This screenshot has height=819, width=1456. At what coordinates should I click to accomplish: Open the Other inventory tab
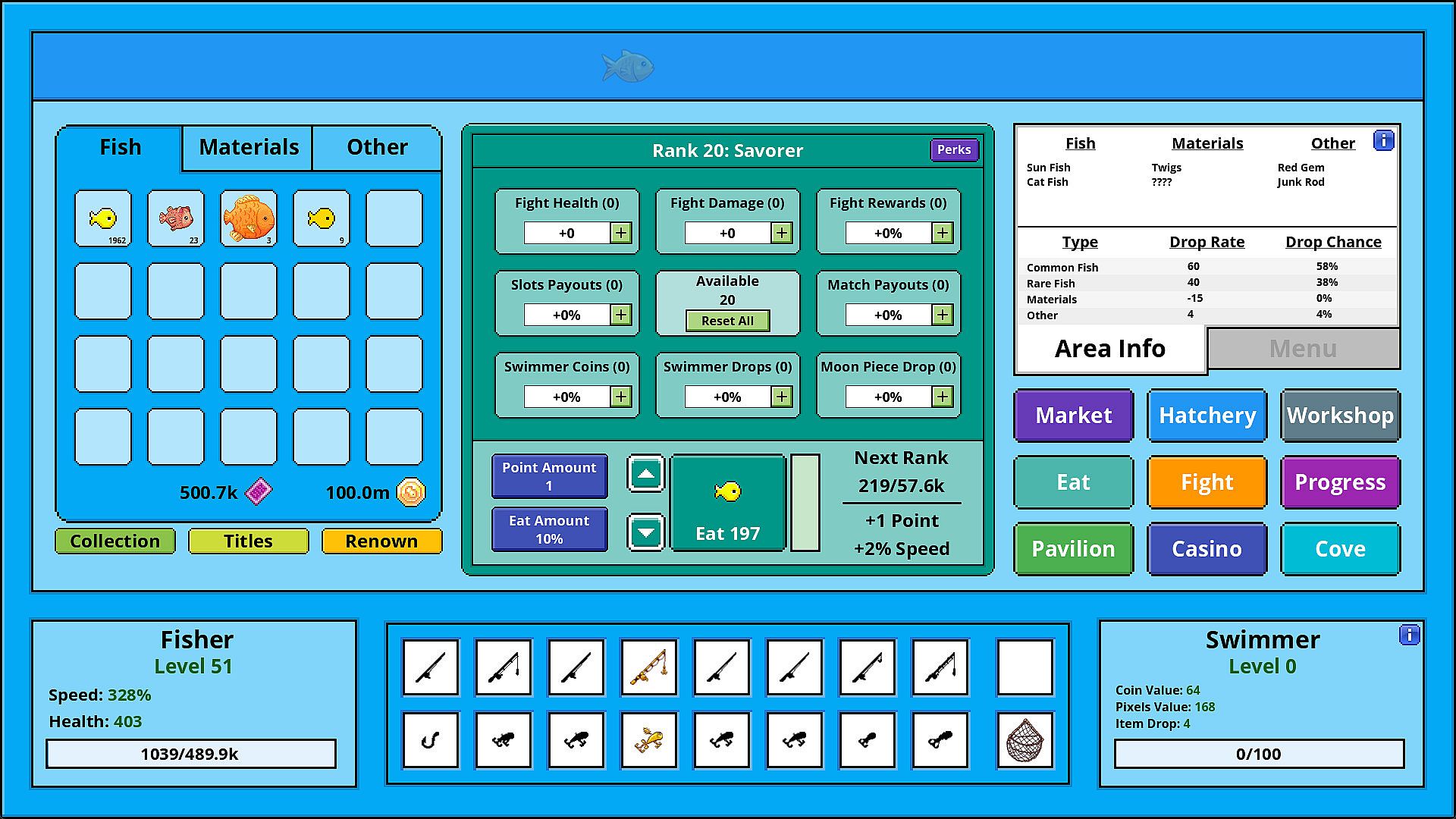[x=377, y=147]
